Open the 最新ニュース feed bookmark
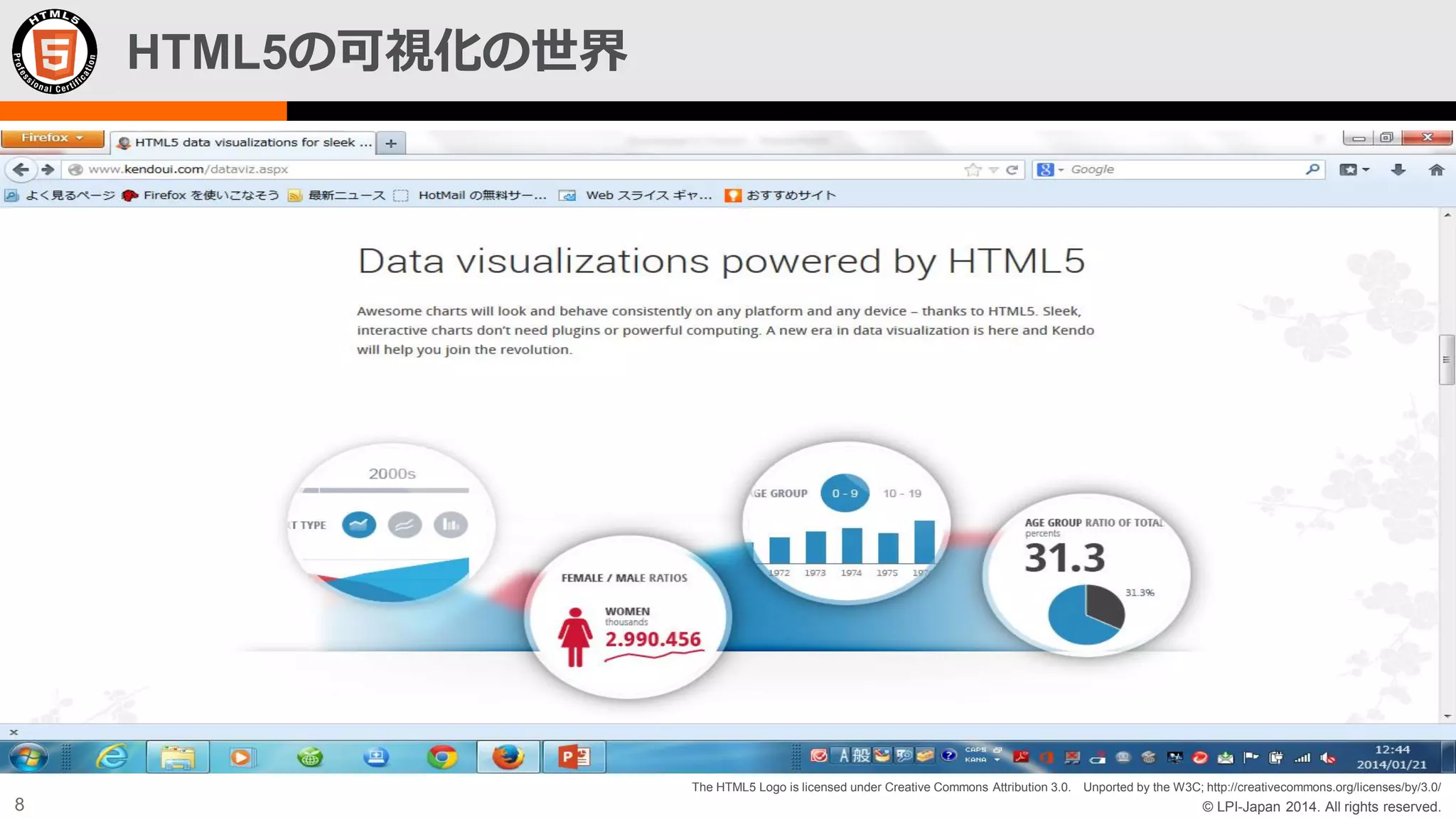 tap(336, 196)
